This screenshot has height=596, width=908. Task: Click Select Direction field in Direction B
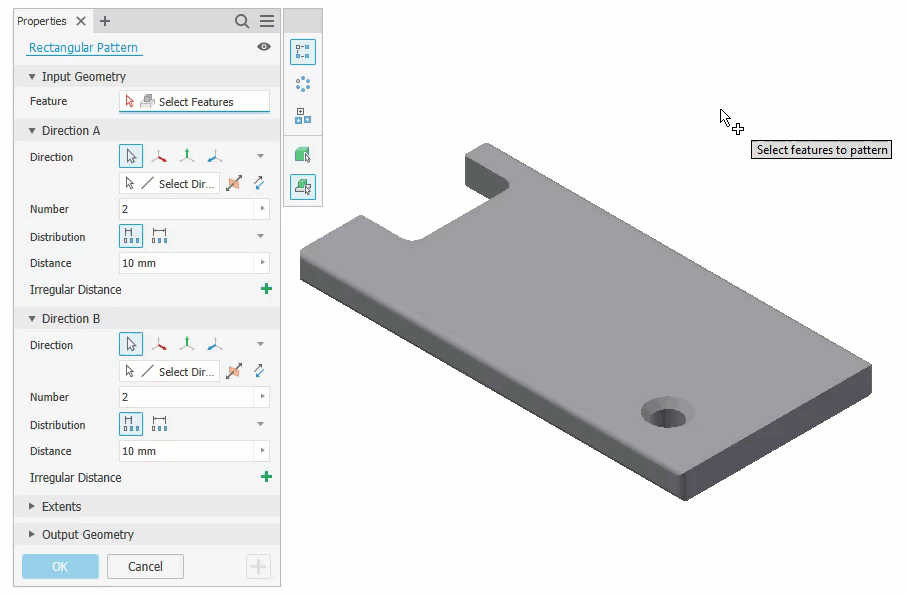click(170, 372)
